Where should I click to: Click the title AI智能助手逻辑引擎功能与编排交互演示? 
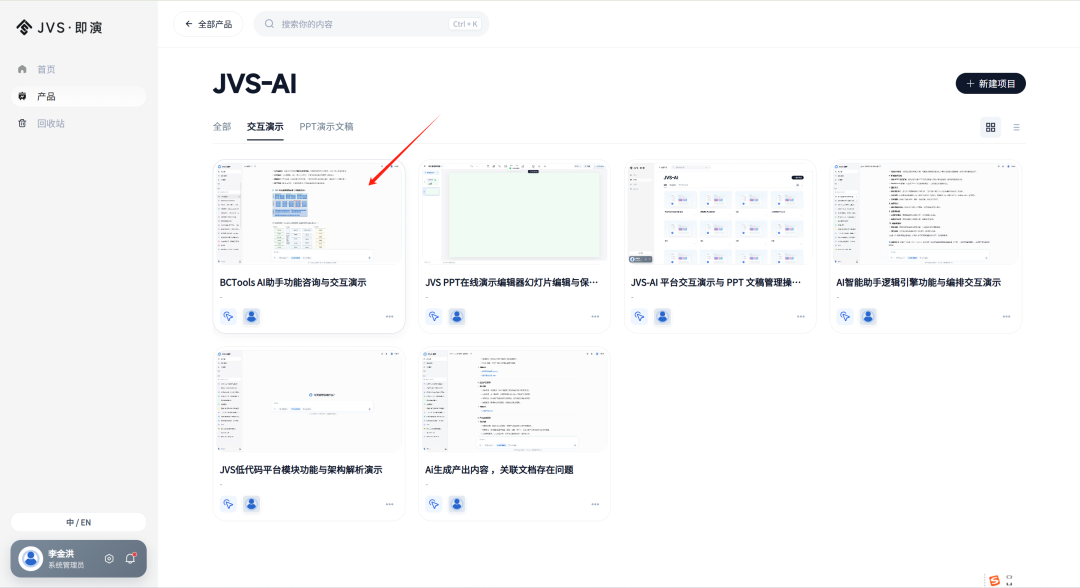click(918, 282)
